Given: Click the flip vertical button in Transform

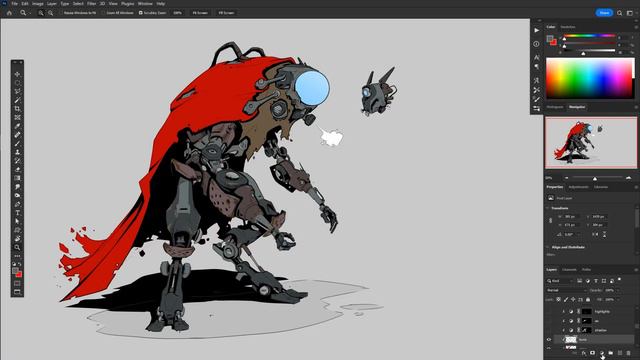Looking at the screenshot, I should [604, 235].
